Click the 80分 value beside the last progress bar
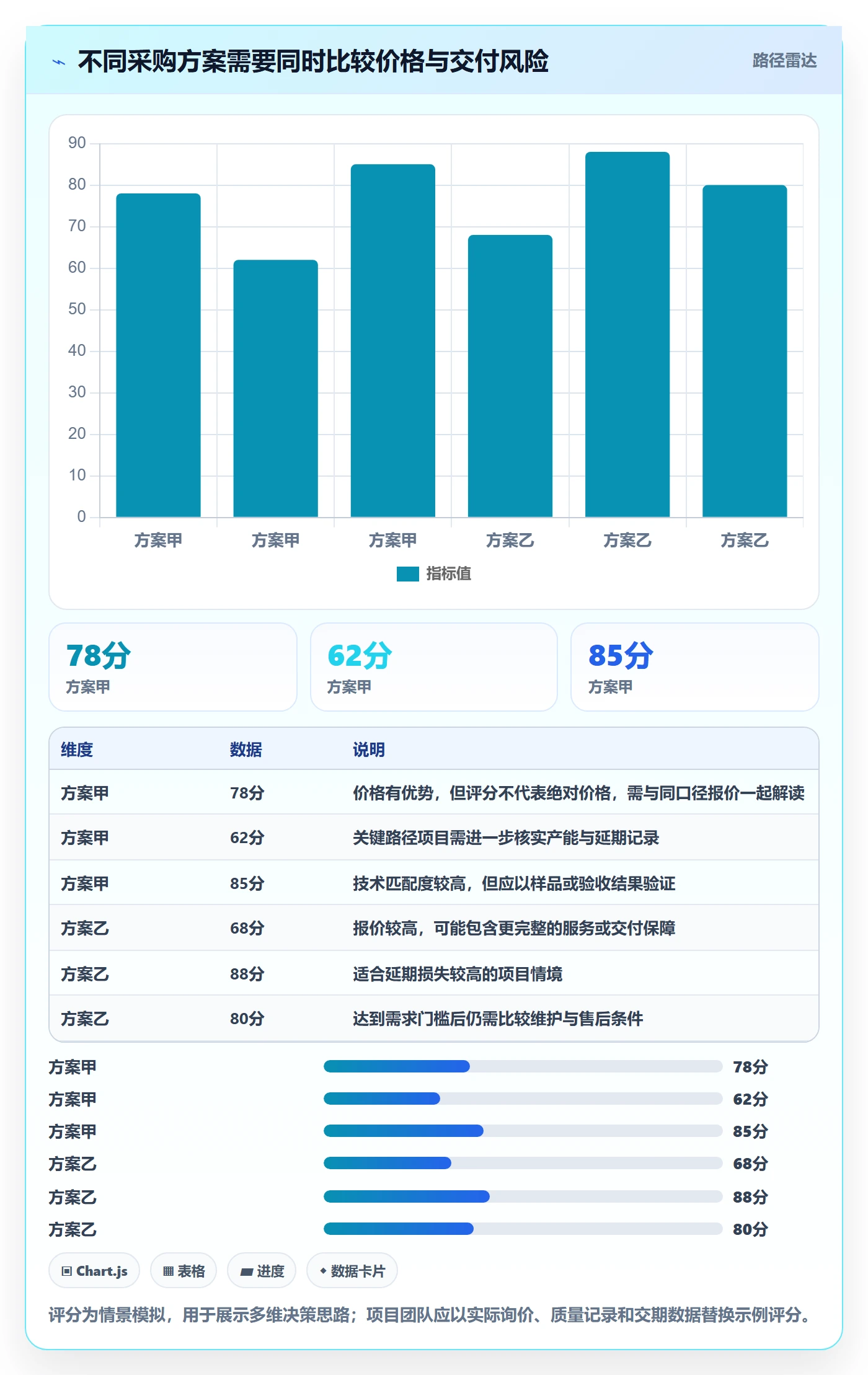868x1375 pixels. [750, 1229]
